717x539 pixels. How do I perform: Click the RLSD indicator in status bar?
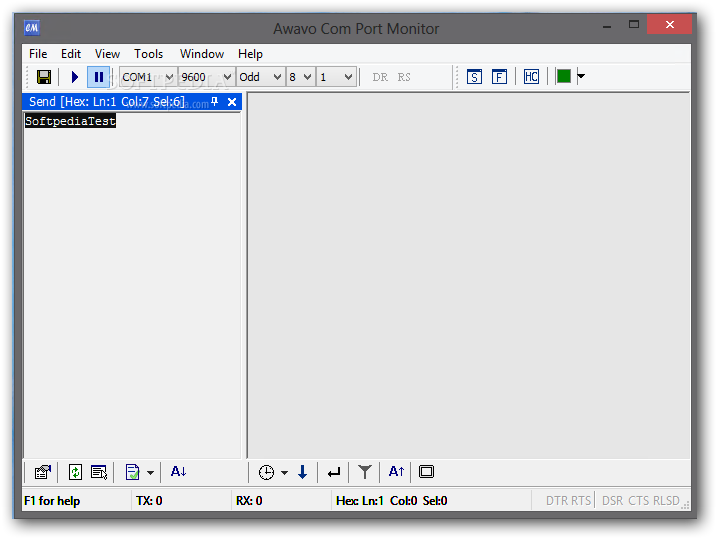coord(666,501)
